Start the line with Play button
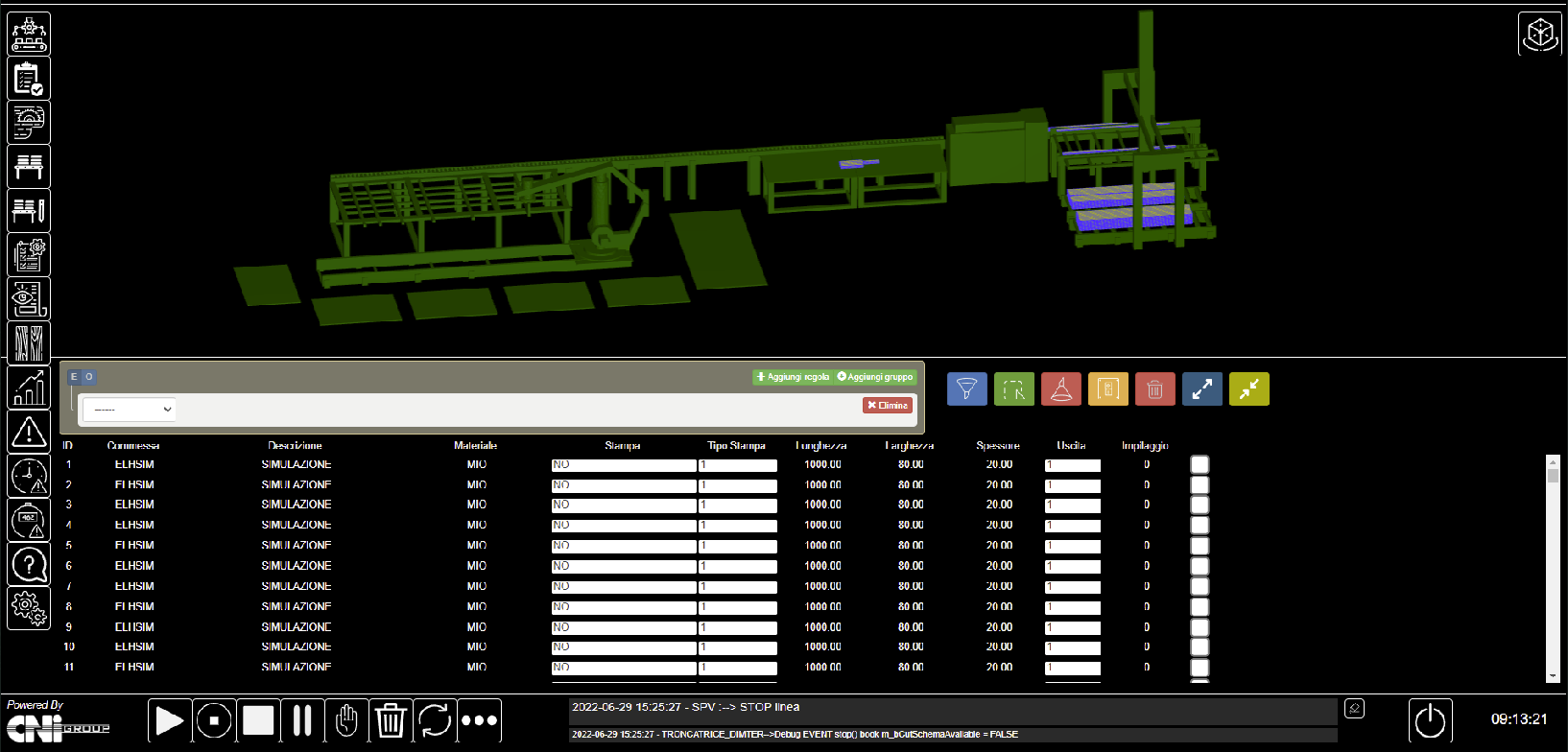 169,720
